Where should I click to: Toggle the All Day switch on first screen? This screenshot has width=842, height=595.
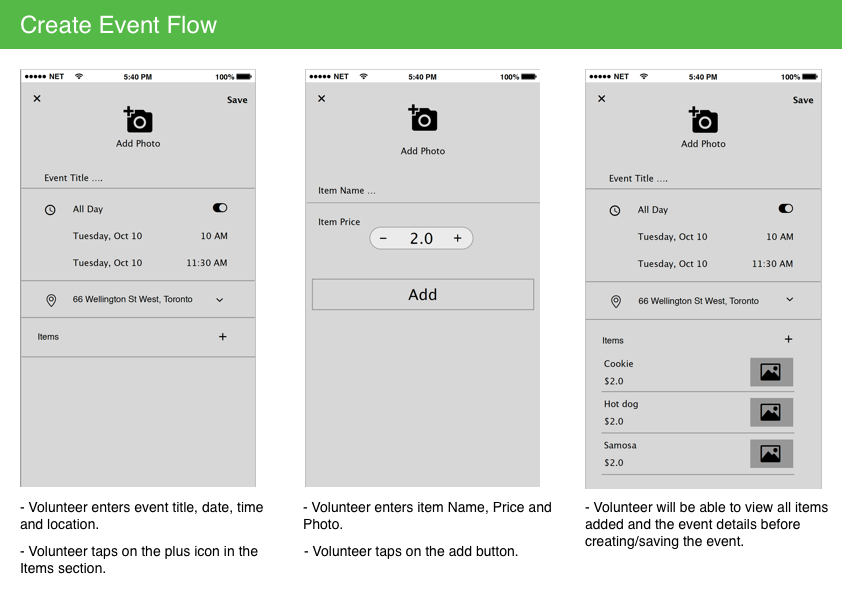220,207
